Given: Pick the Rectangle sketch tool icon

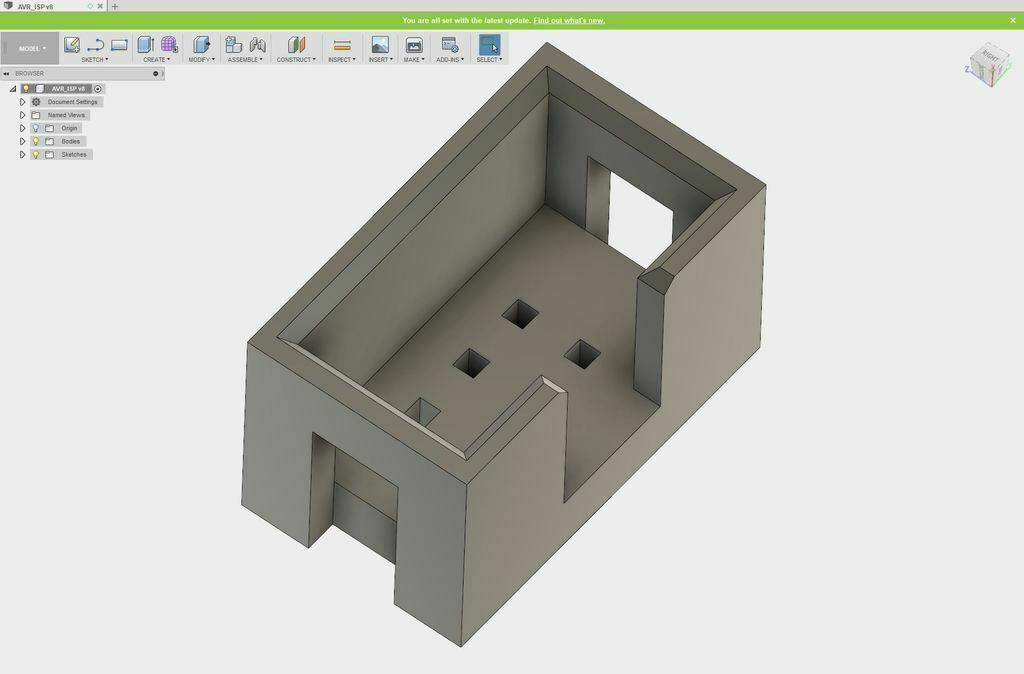Looking at the screenshot, I should point(119,44).
